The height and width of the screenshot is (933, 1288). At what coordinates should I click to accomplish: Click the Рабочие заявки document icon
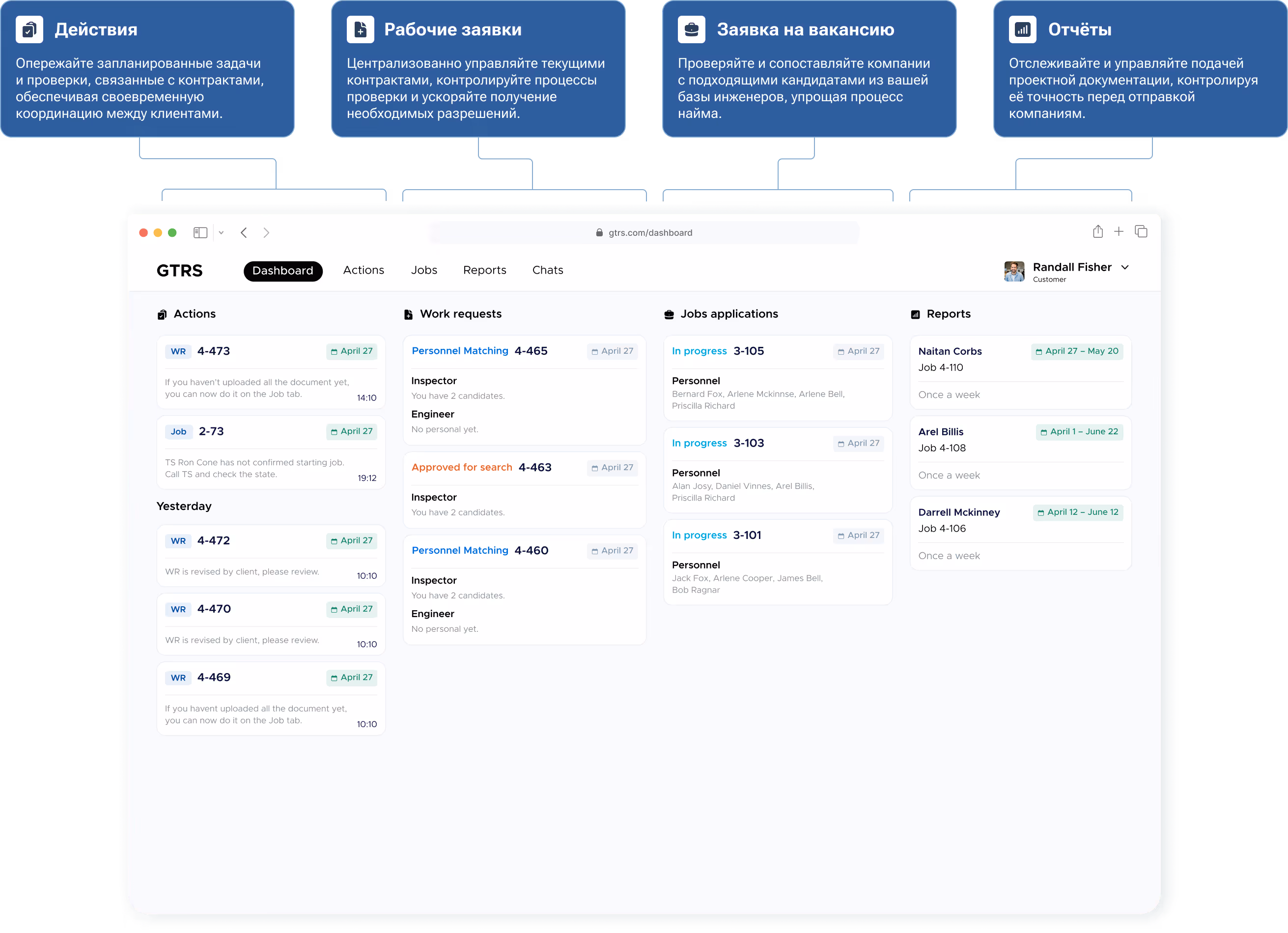[x=361, y=29]
